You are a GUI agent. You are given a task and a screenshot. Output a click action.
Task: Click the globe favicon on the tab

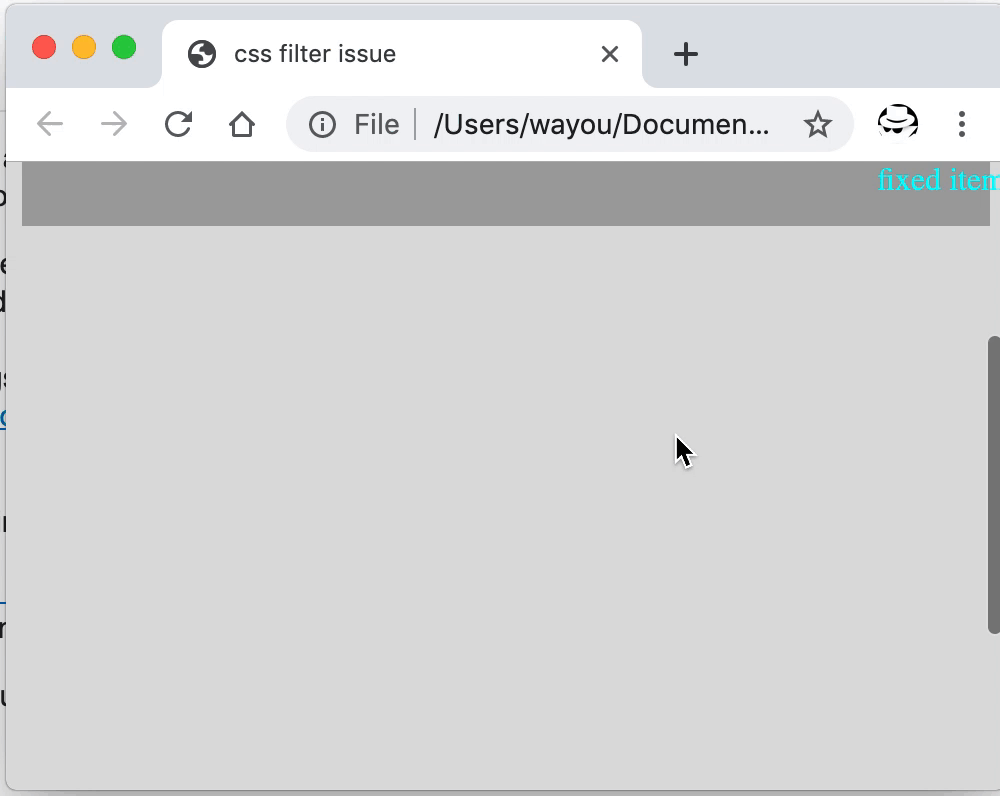pyautogui.click(x=202, y=54)
